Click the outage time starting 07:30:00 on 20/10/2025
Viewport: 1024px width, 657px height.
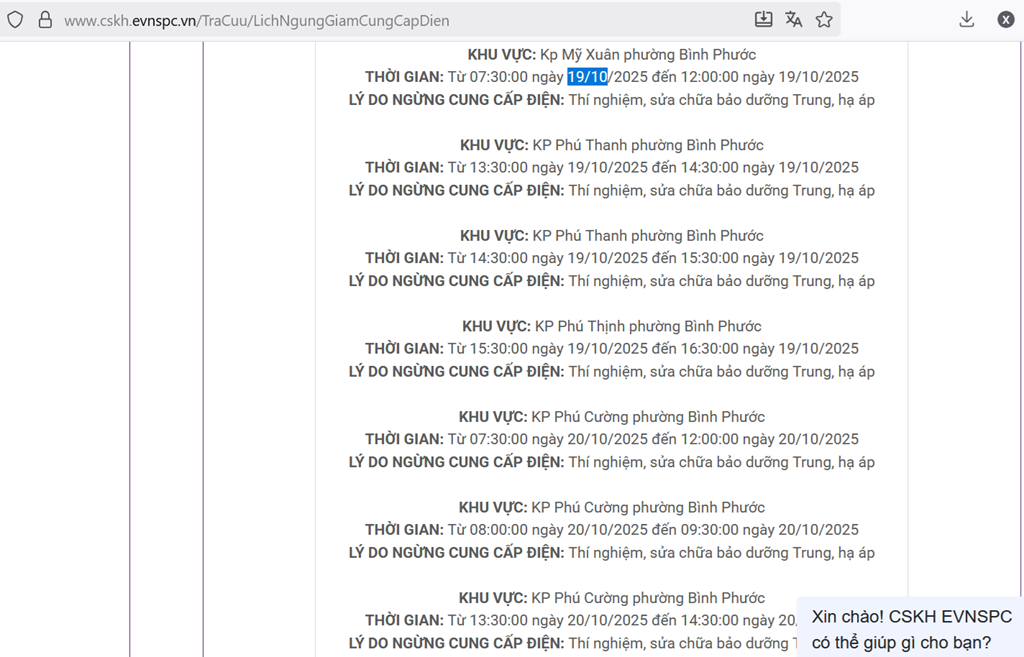point(652,439)
